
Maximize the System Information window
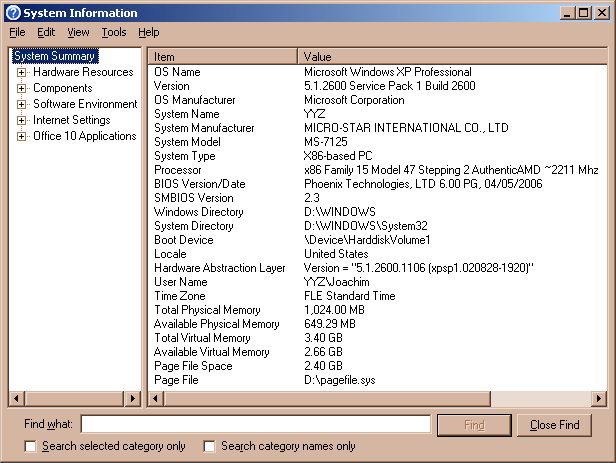[584, 13]
